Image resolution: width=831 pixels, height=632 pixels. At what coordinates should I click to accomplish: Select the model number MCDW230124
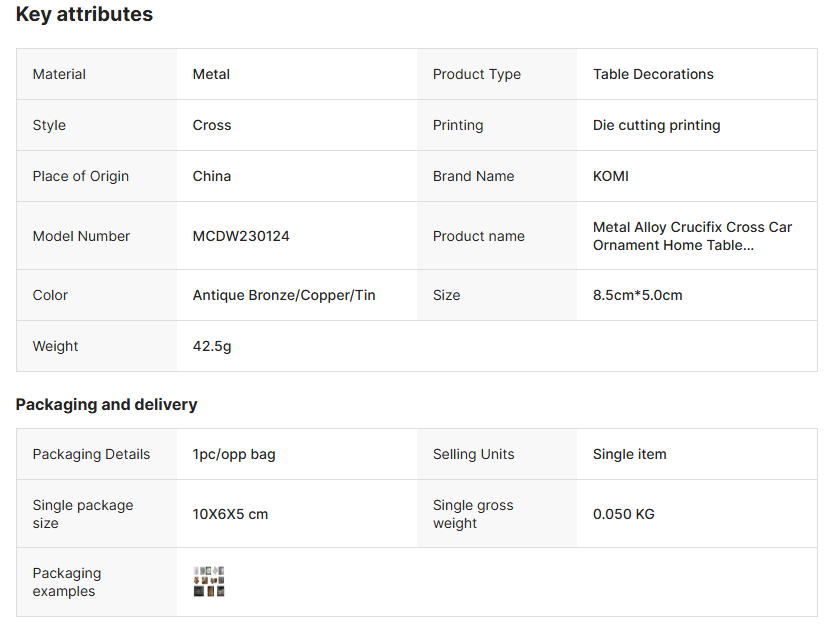(241, 236)
